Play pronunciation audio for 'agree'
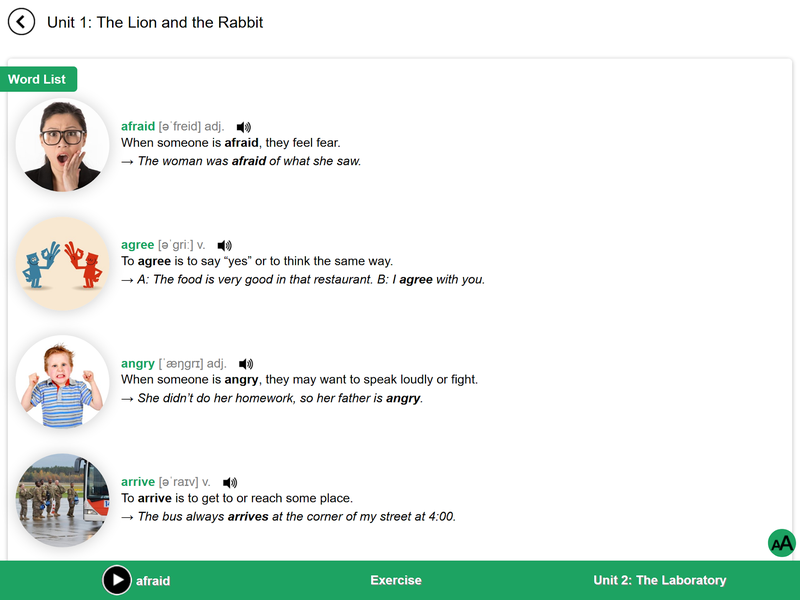The height and width of the screenshot is (600, 800). click(x=224, y=245)
